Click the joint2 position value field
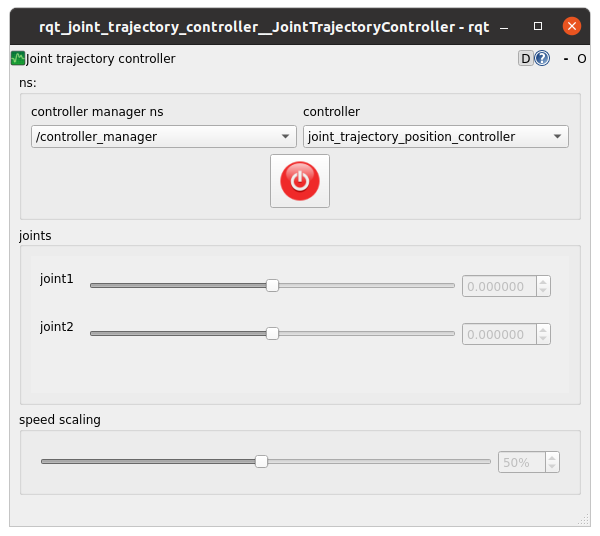 (x=497, y=334)
